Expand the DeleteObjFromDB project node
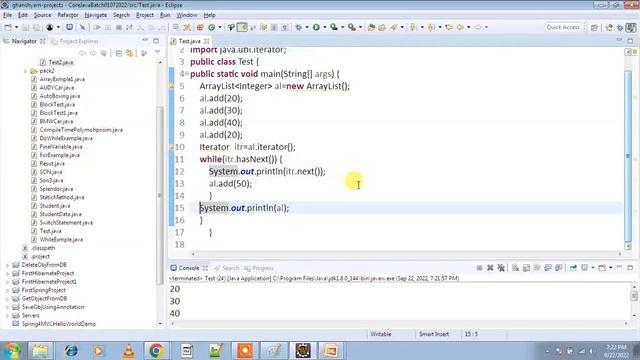 (7, 265)
